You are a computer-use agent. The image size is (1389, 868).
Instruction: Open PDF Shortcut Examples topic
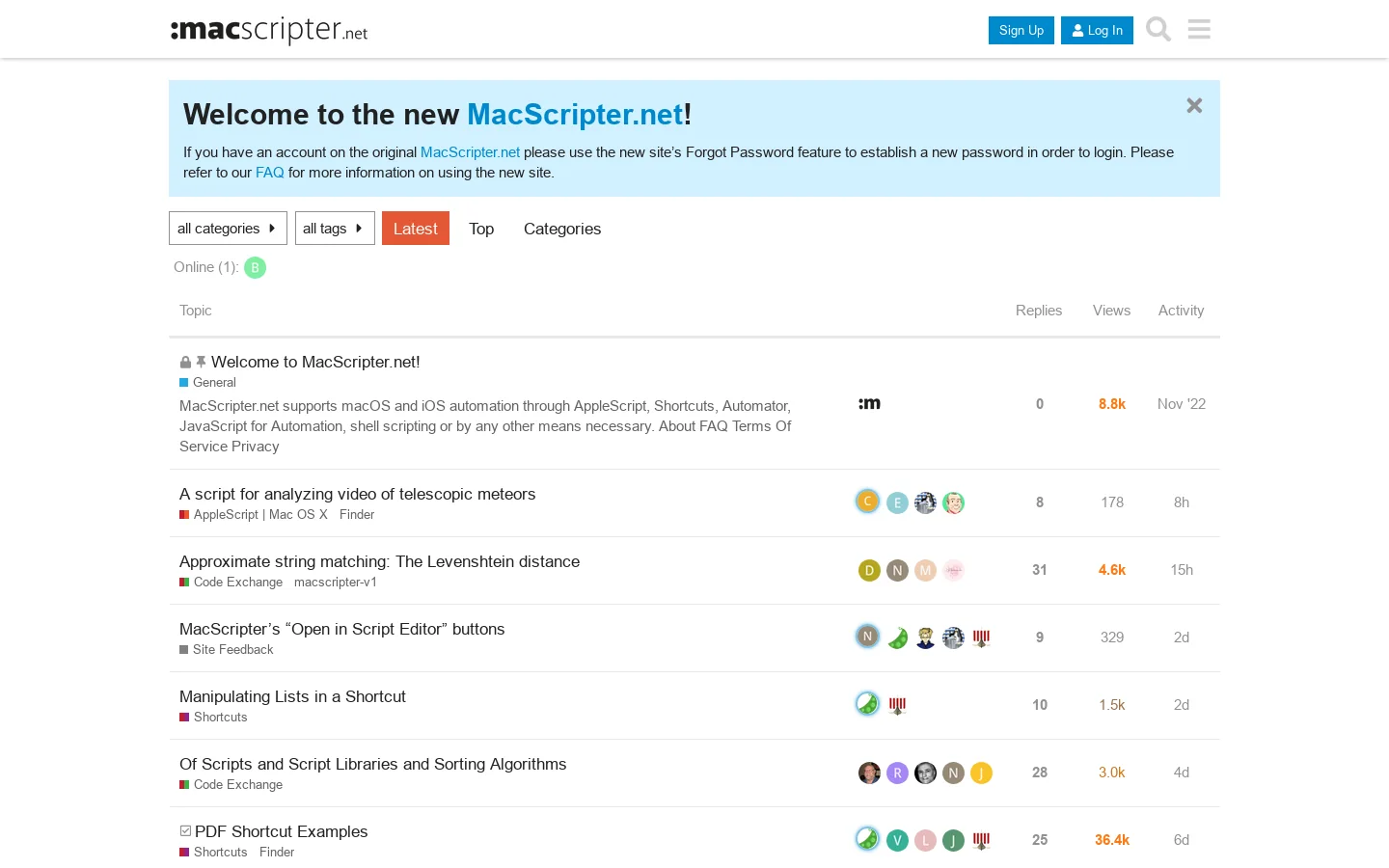pyautogui.click(x=281, y=831)
